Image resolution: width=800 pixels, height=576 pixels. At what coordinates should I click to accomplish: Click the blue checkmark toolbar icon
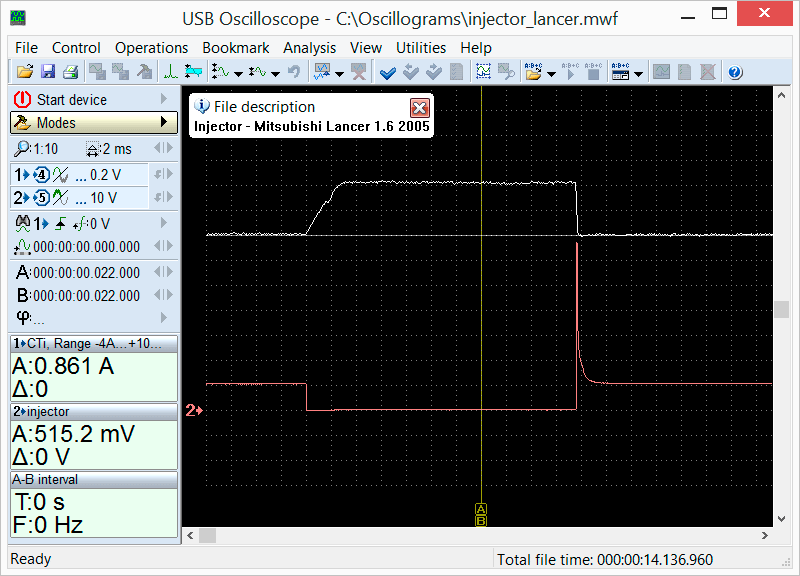388,72
